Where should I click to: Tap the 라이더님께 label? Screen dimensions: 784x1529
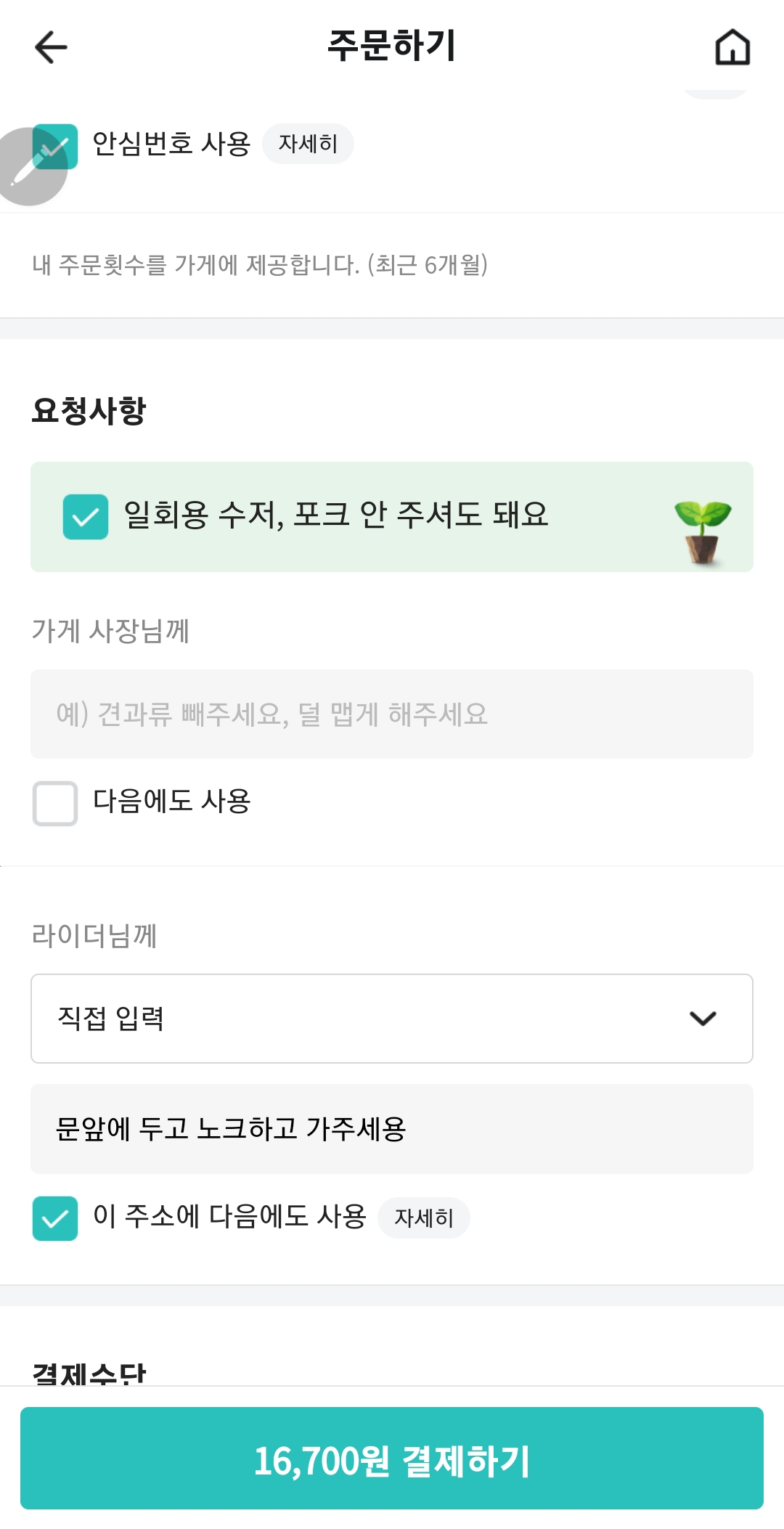click(x=94, y=935)
